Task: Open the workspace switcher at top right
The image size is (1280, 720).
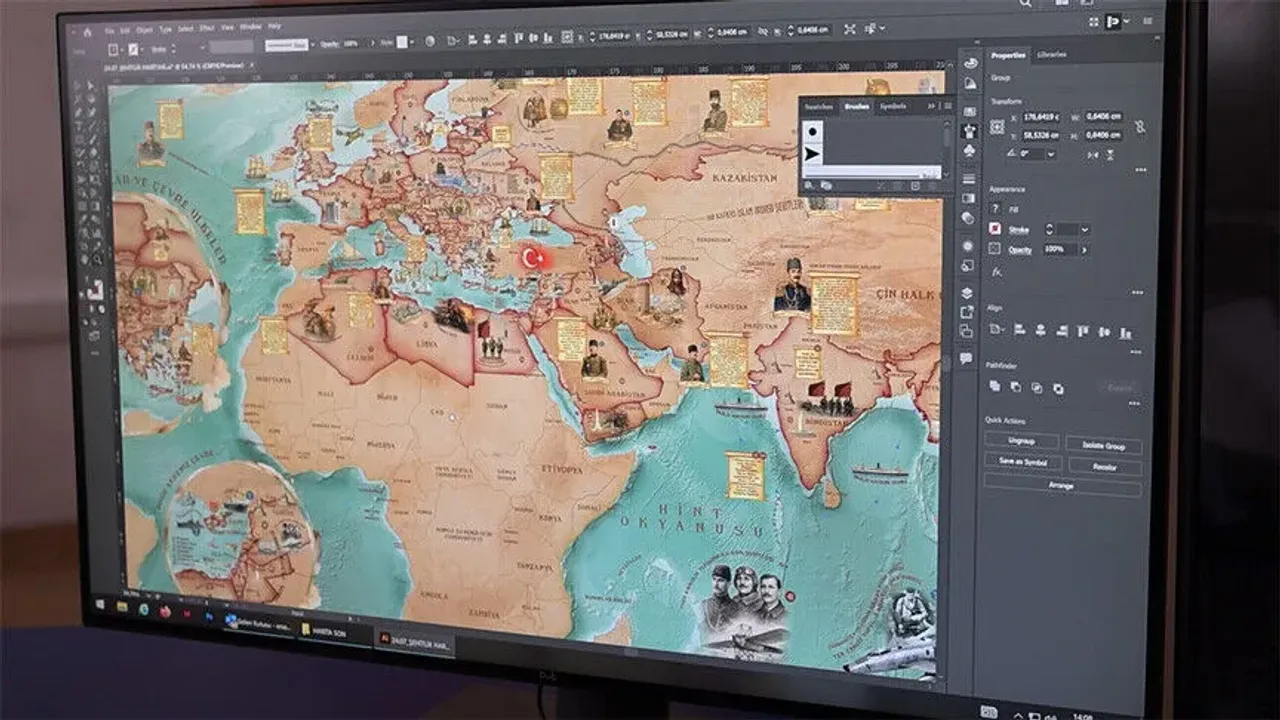Action: click(x=1117, y=21)
